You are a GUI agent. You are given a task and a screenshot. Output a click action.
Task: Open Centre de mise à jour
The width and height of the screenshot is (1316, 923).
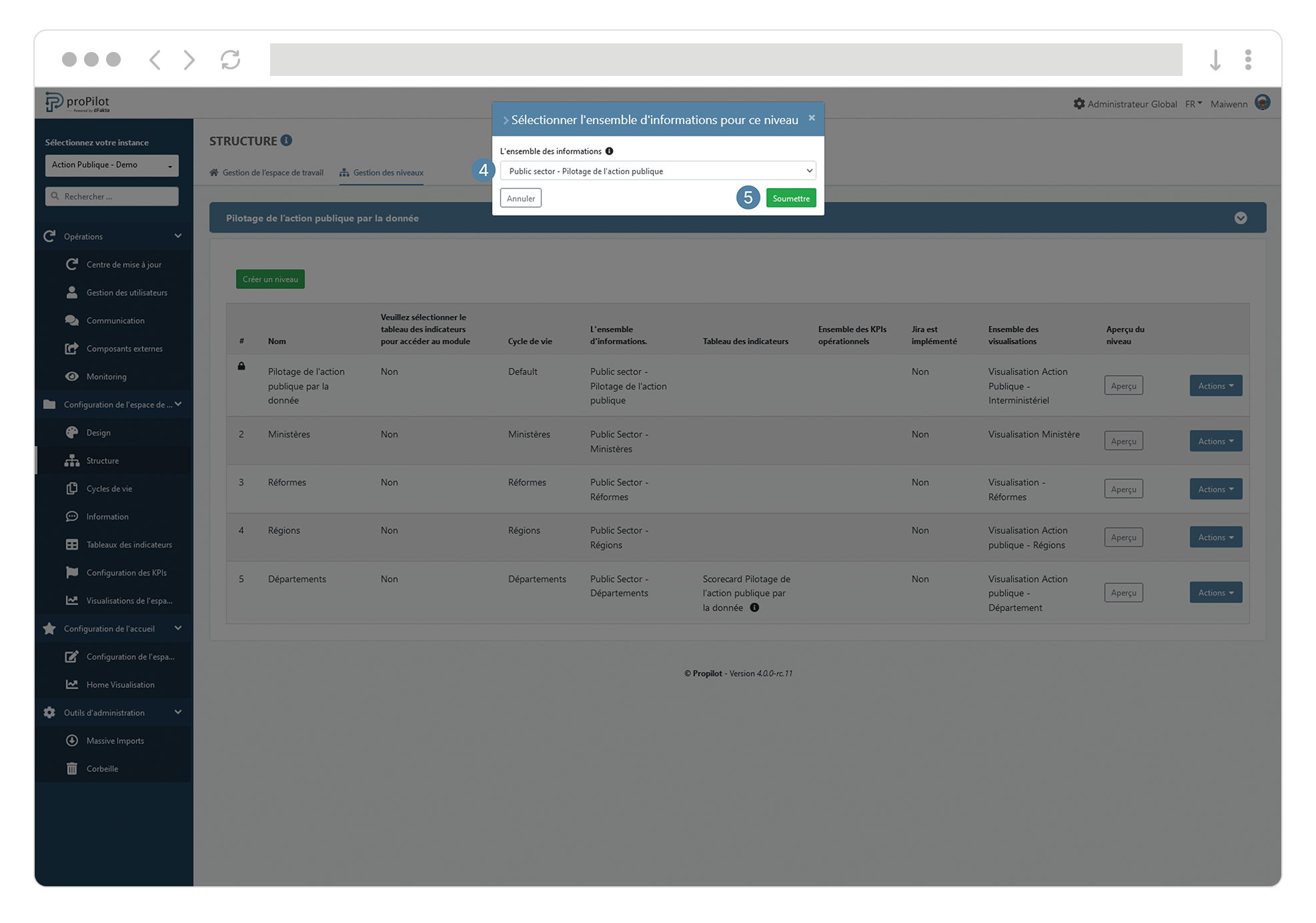coord(124,264)
